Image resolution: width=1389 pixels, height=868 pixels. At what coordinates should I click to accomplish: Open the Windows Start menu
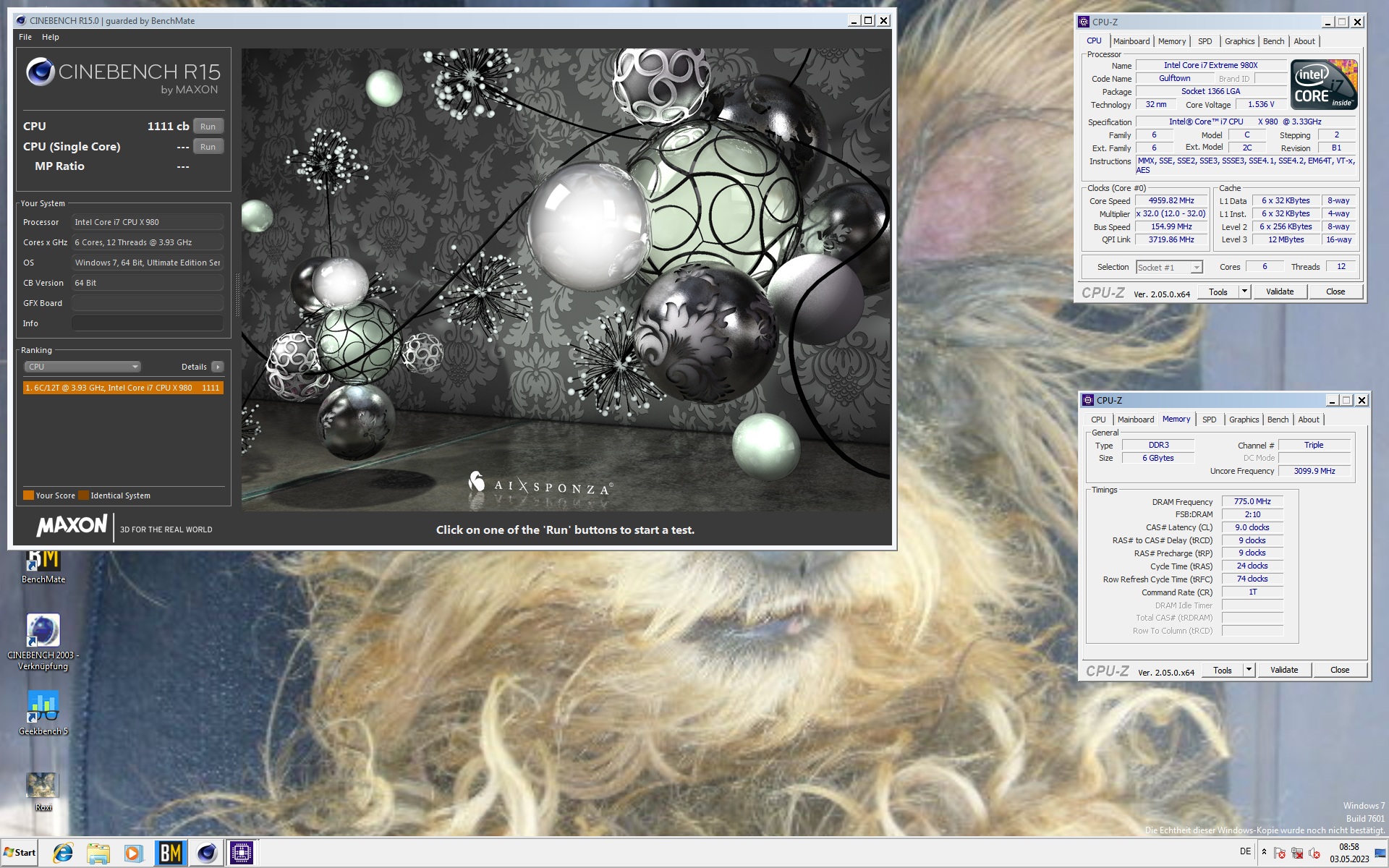(x=20, y=853)
